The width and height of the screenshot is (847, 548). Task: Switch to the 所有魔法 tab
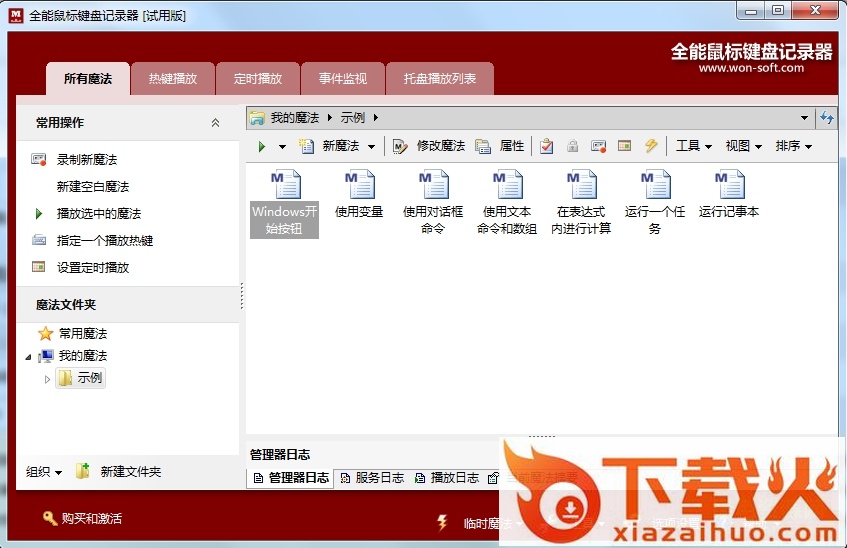(x=88, y=79)
